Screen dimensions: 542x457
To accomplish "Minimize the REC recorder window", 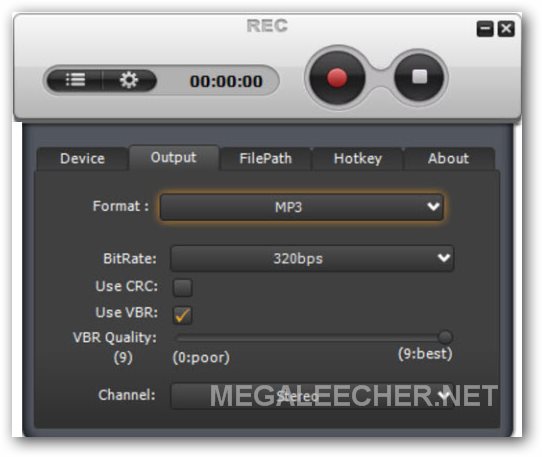I will coord(485,29).
